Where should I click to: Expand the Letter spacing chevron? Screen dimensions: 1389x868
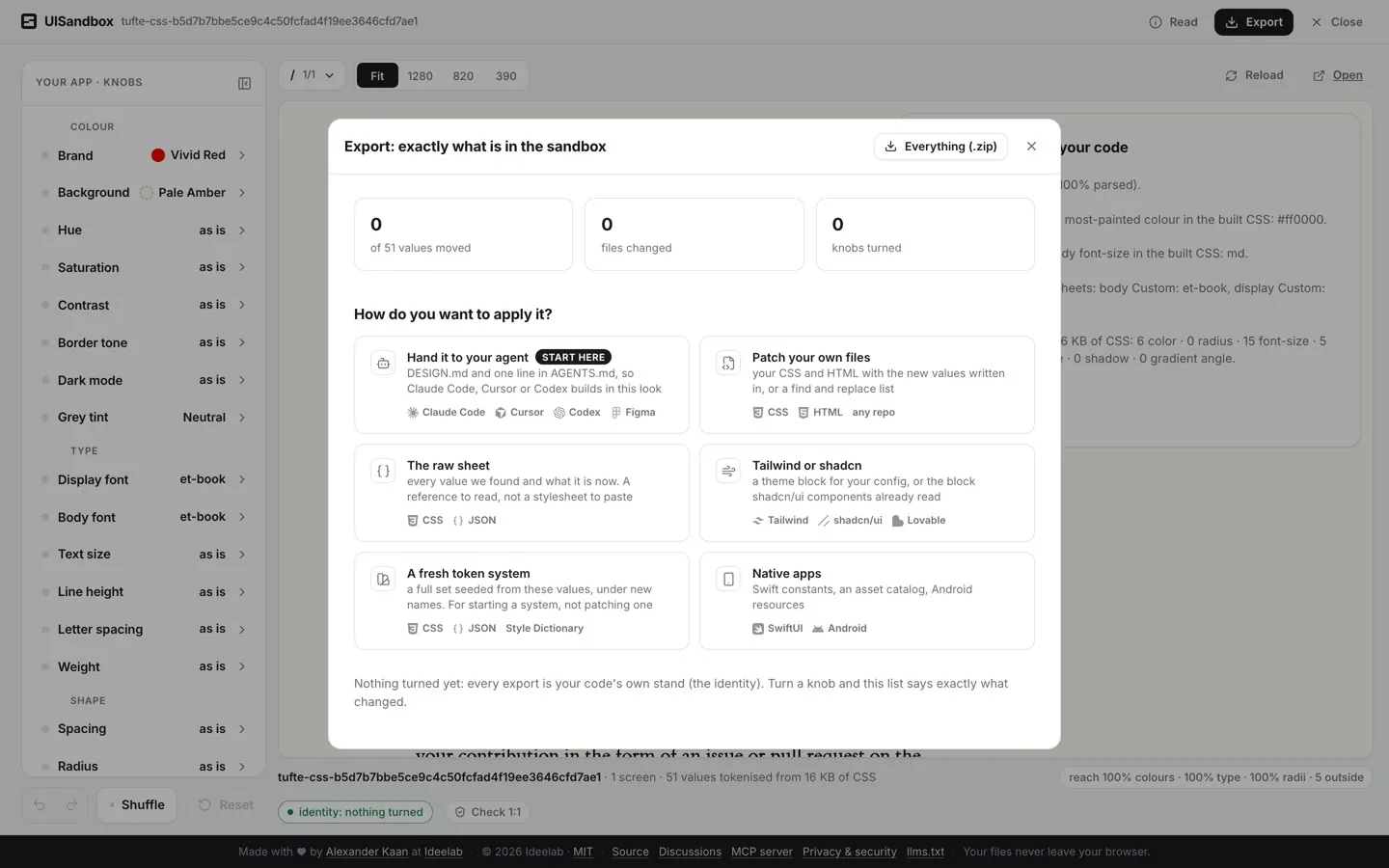coord(242,629)
